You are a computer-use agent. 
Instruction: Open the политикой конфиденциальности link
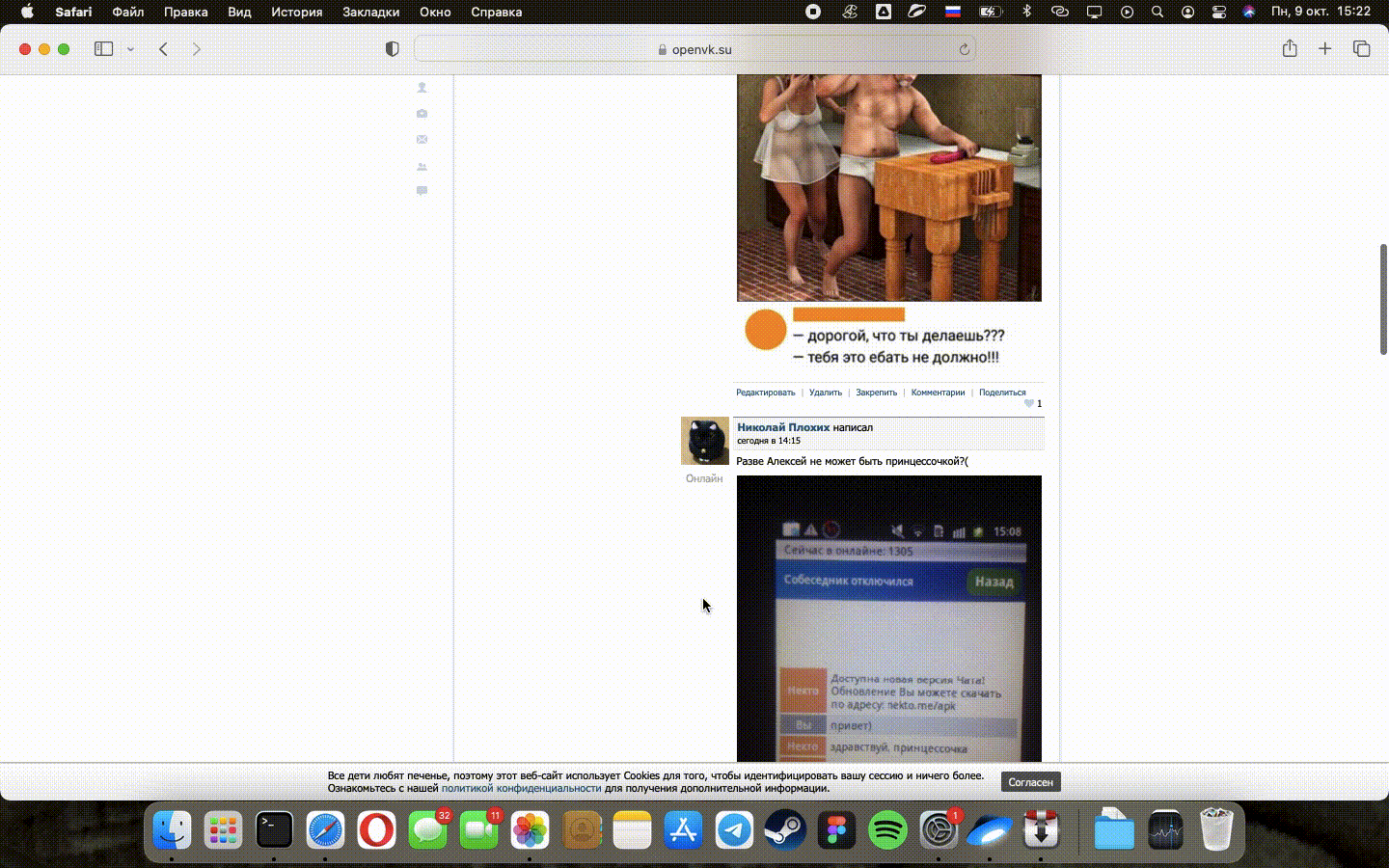pos(521,788)
